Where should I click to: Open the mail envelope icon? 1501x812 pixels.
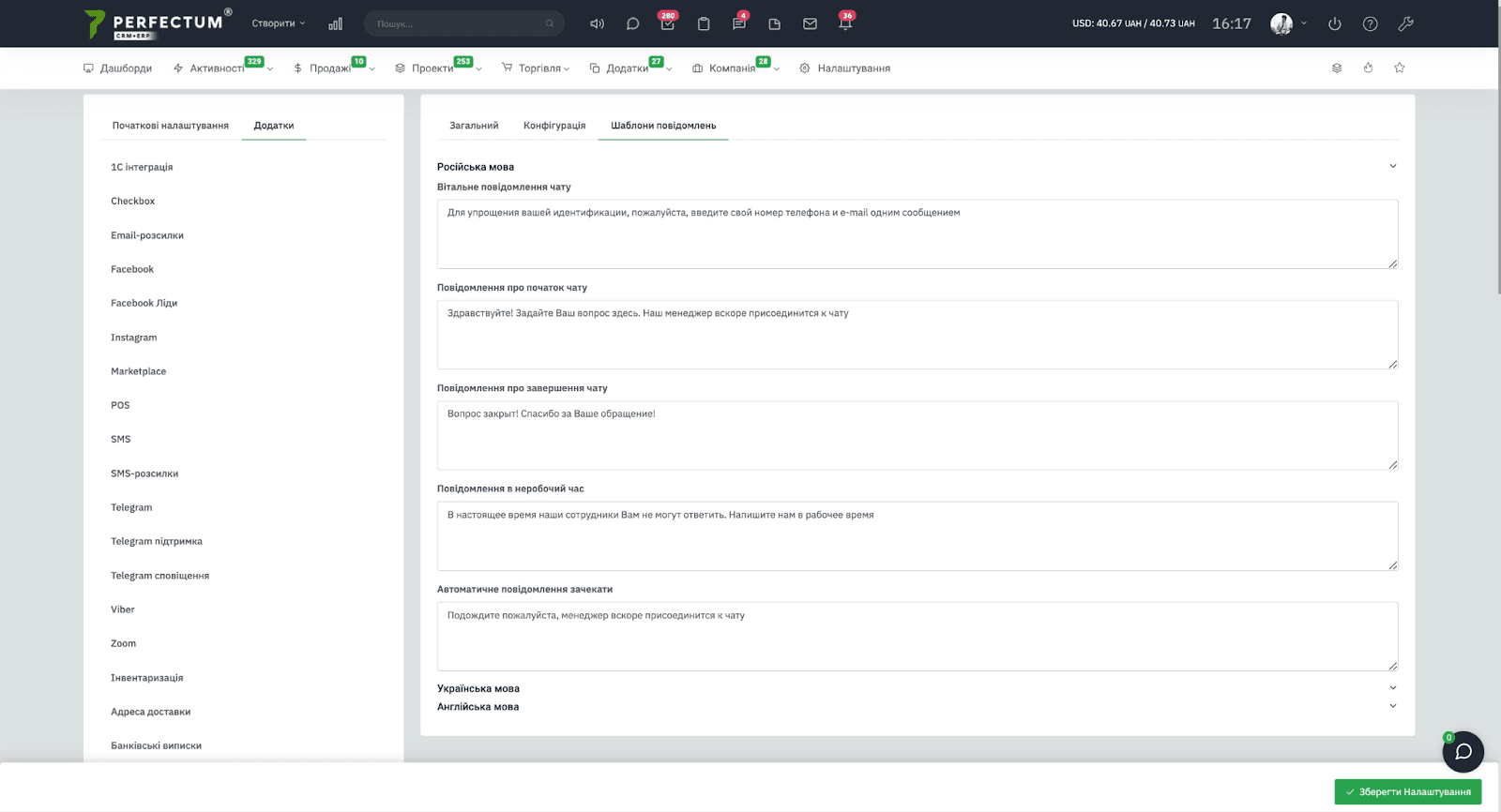point(810,23)
